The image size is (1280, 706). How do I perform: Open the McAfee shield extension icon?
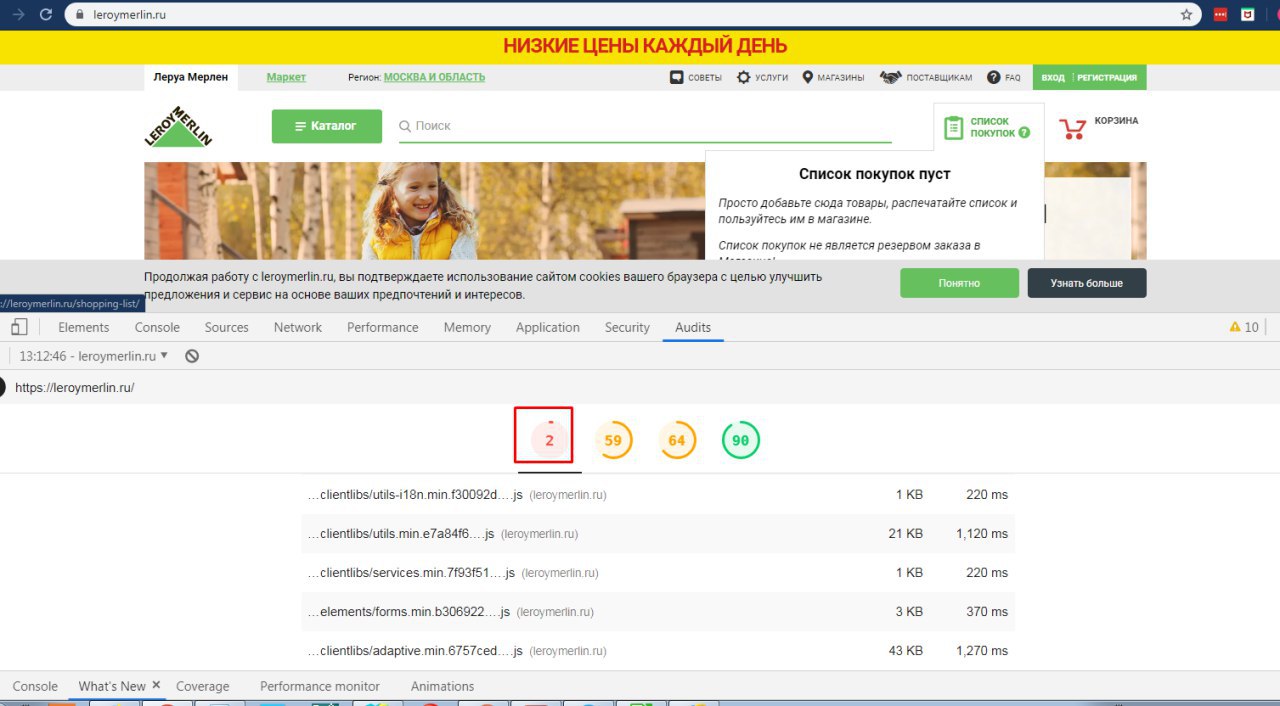click(1248, 15)
